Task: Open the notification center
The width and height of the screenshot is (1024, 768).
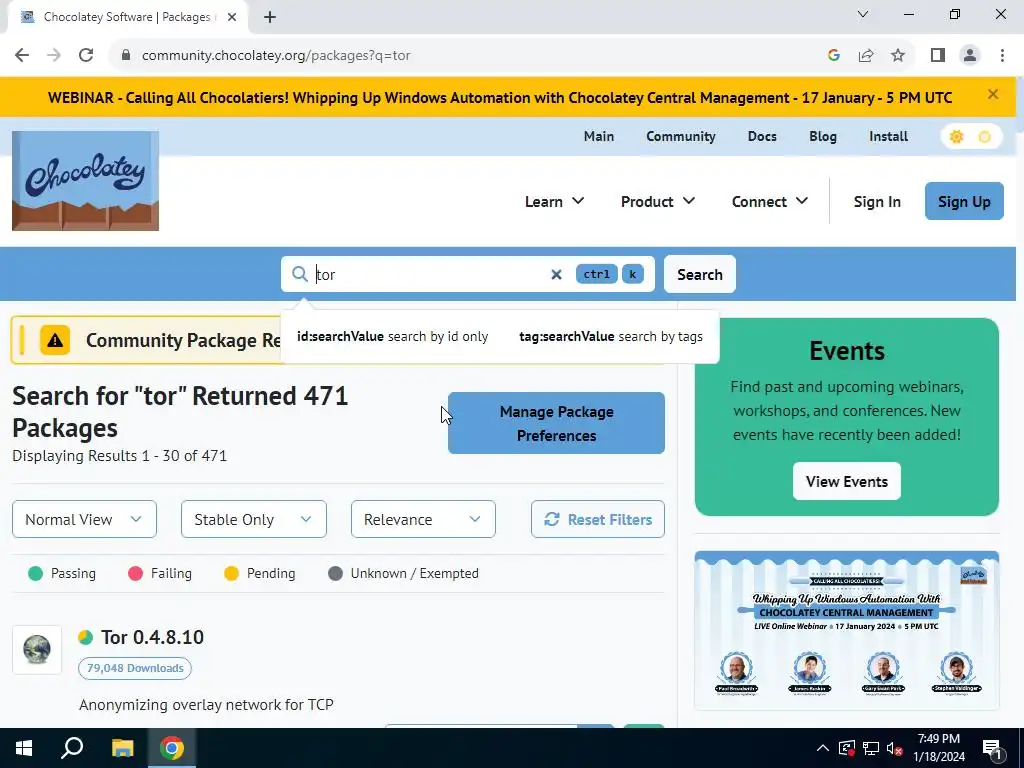Action: [x=992, y=748]
